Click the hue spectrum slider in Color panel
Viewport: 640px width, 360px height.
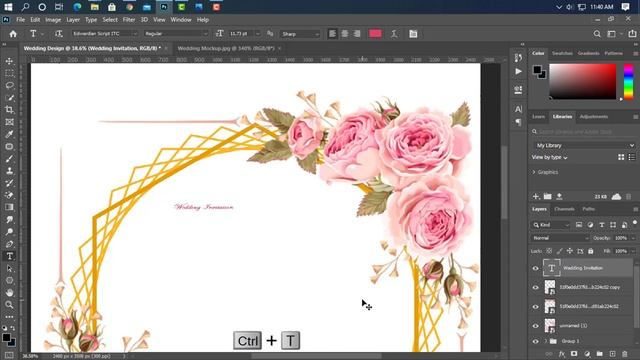(x=629, y=82)
